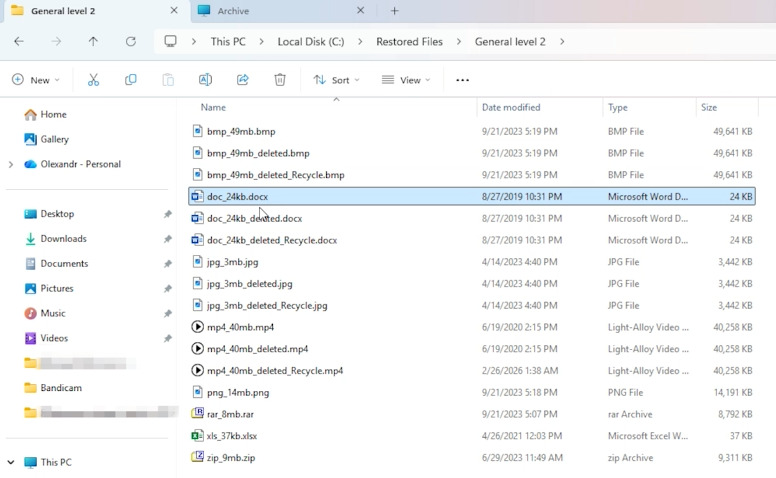776x478 pixels.
Task: Click the archive icon of rar_8mb.rar
Action: pos(197,413)
